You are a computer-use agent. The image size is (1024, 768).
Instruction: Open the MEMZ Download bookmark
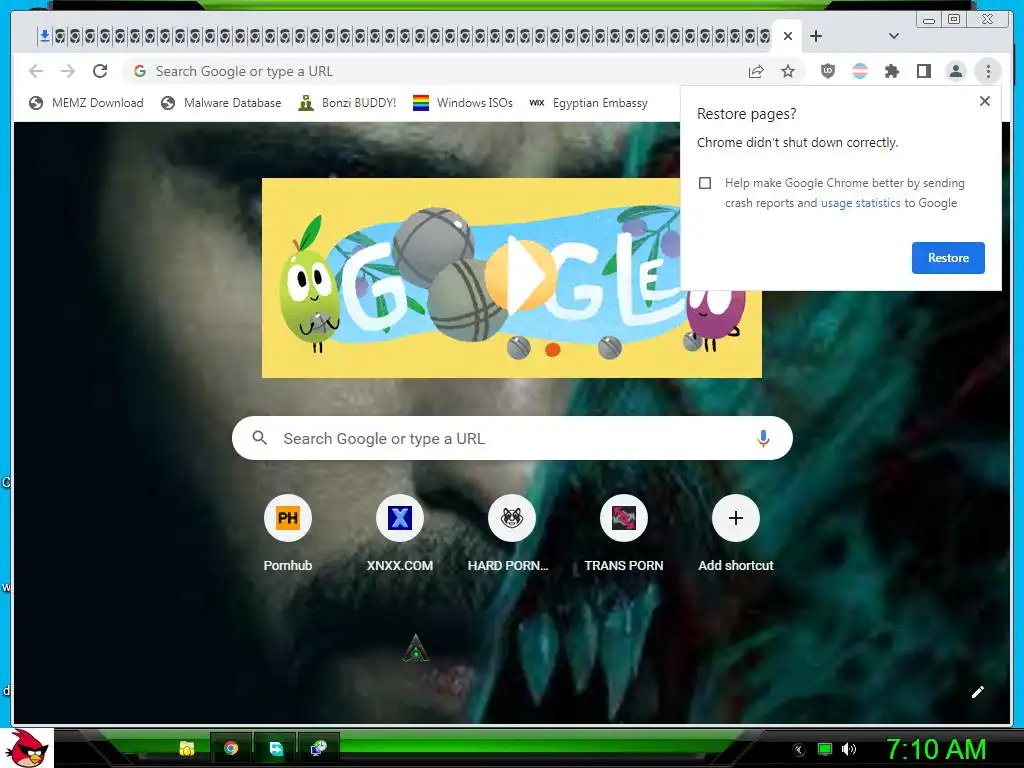coord(86,103)
